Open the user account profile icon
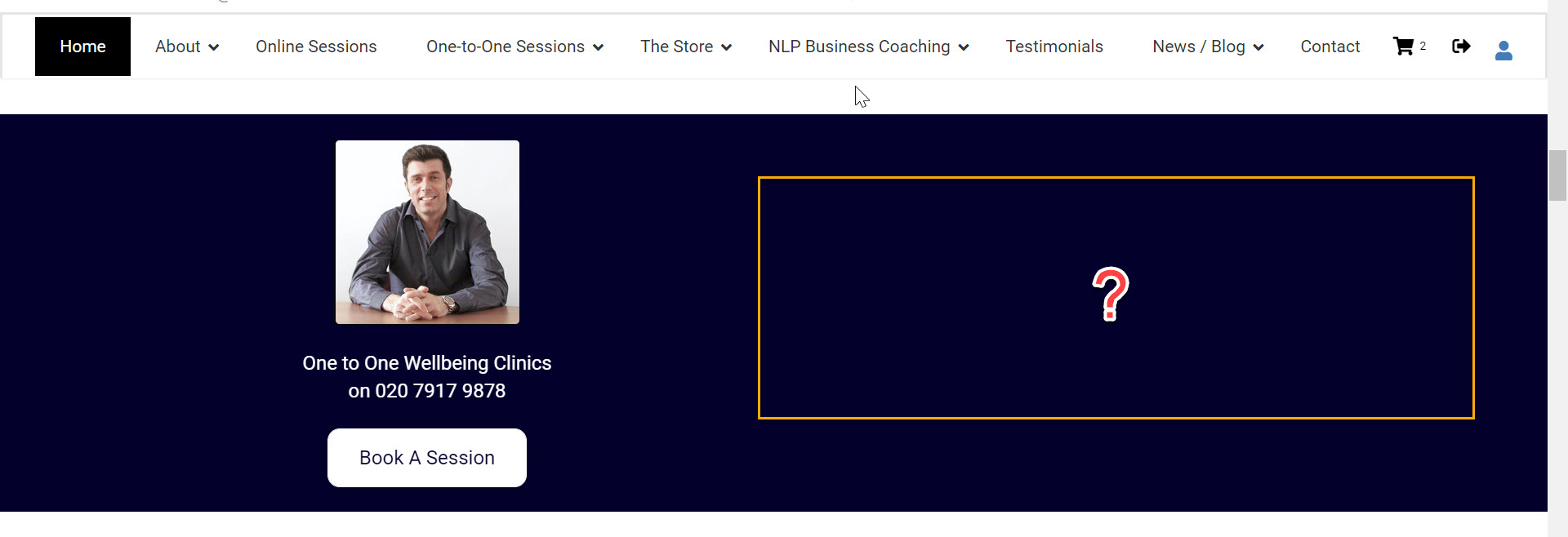 (x=1503, y=51)
